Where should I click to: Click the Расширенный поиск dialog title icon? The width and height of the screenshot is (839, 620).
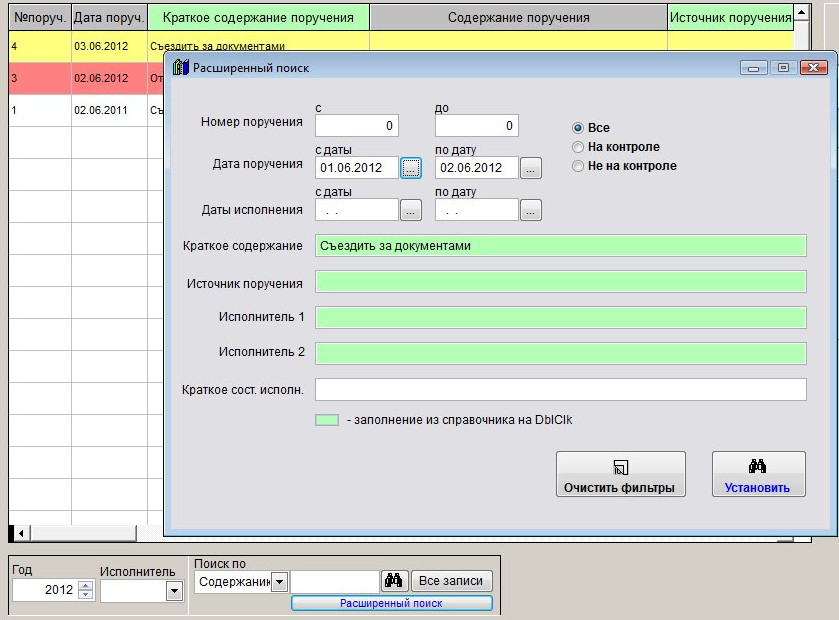(181, 67)
